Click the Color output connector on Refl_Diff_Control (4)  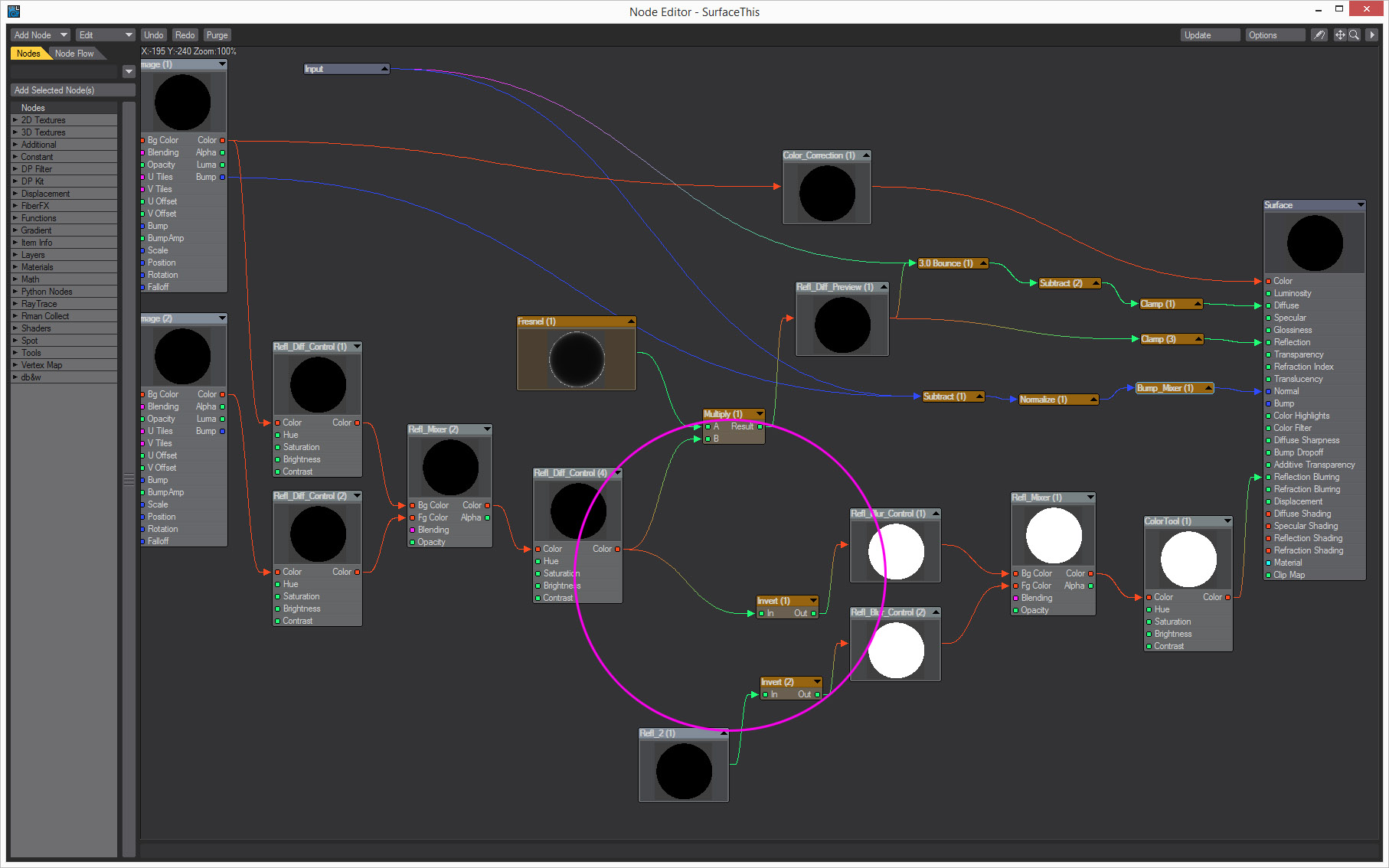coord(618,549)
